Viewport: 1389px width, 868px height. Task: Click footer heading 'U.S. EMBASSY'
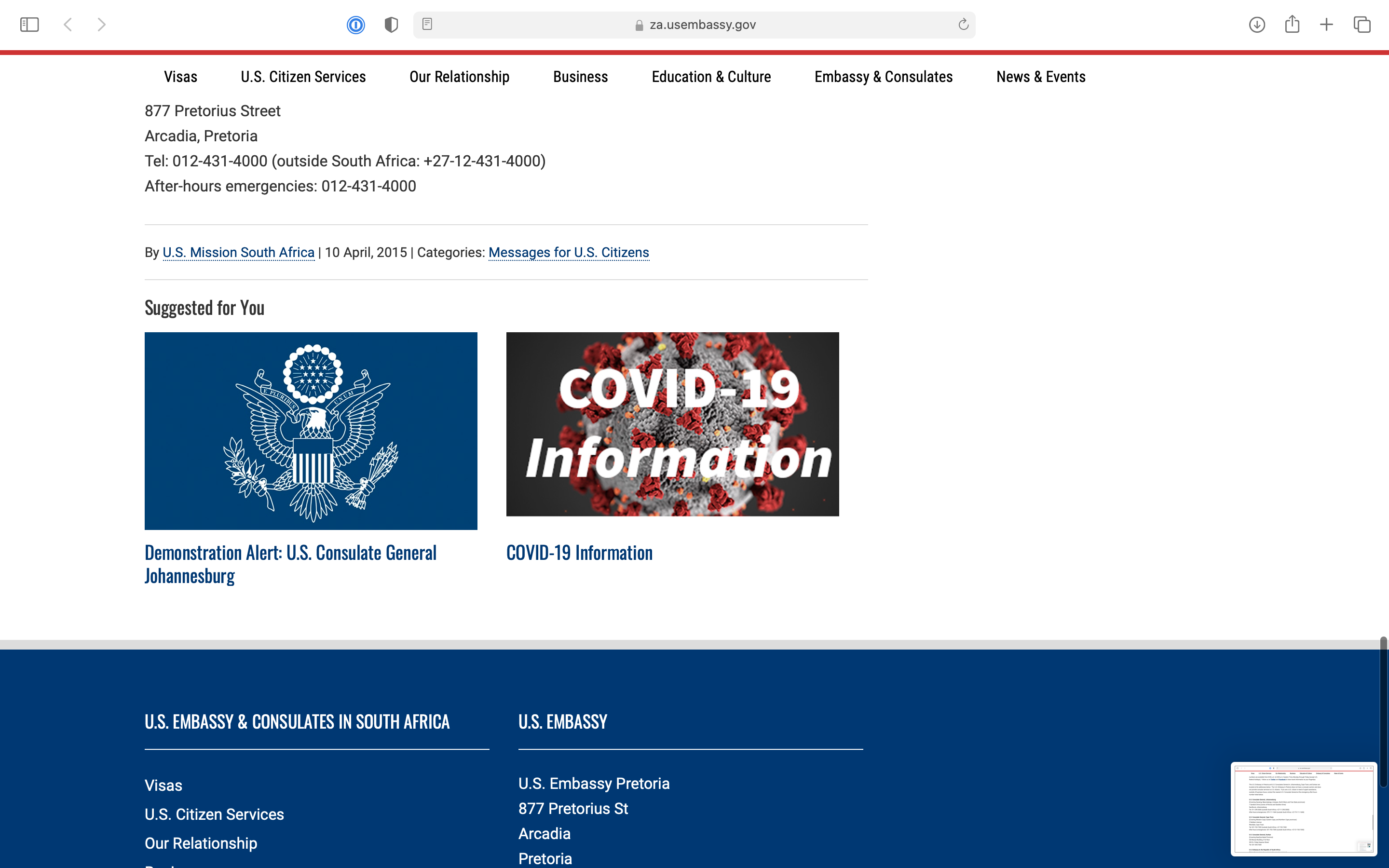click(x=562, y=721)
